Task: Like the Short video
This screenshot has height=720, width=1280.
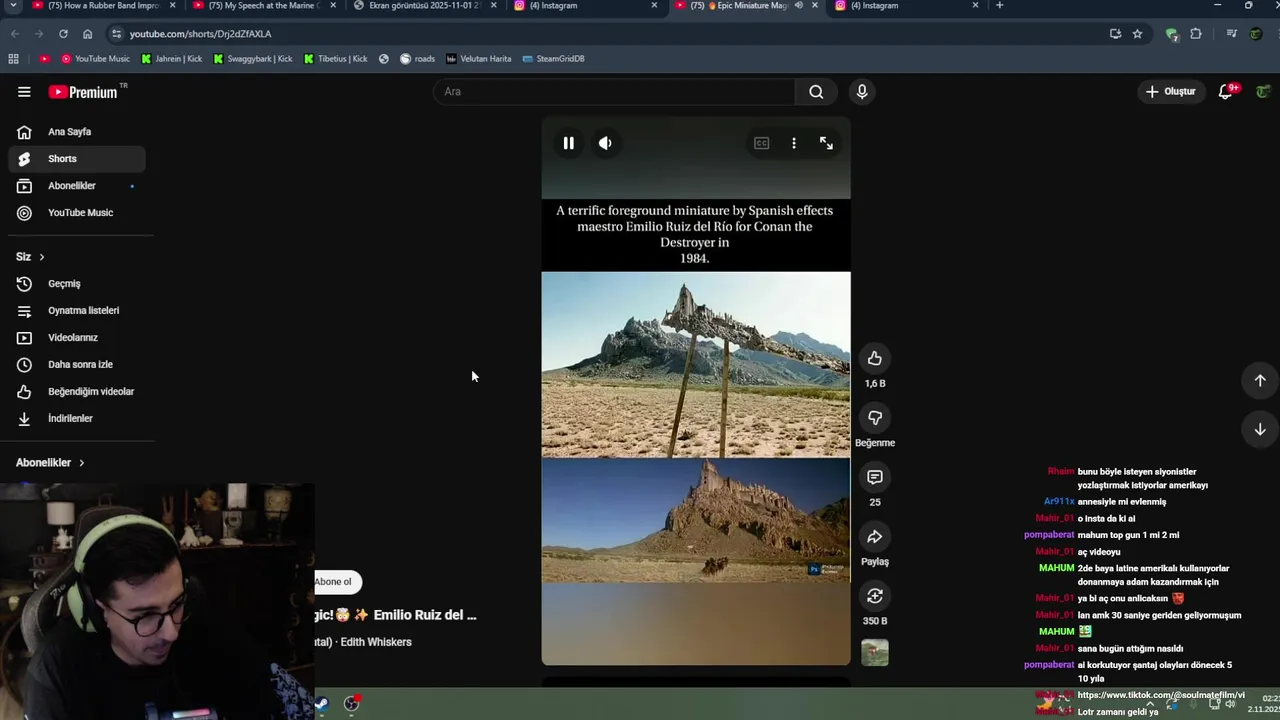Action: (x=875, y=358)
